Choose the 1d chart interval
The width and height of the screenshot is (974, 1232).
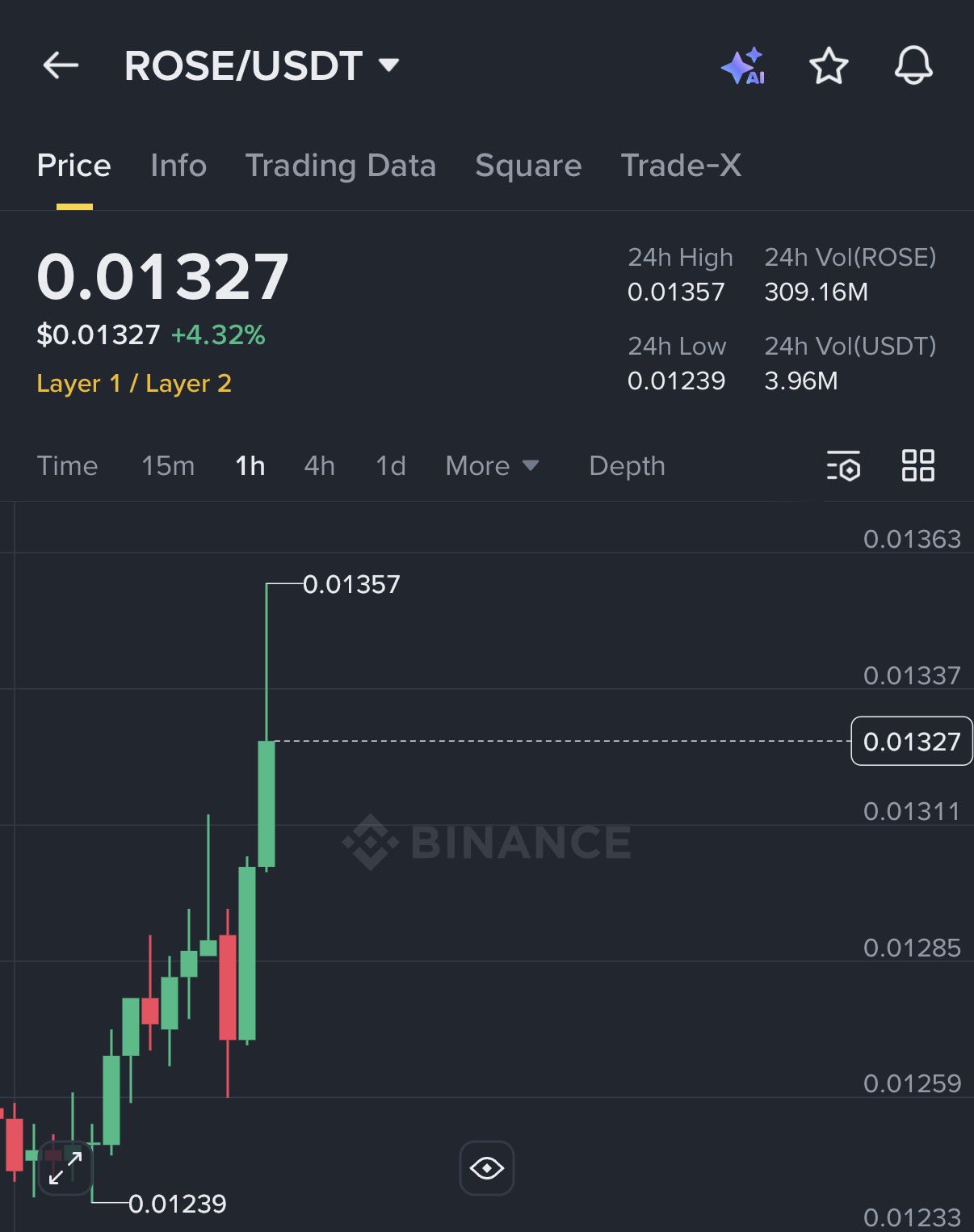[391, 466]
